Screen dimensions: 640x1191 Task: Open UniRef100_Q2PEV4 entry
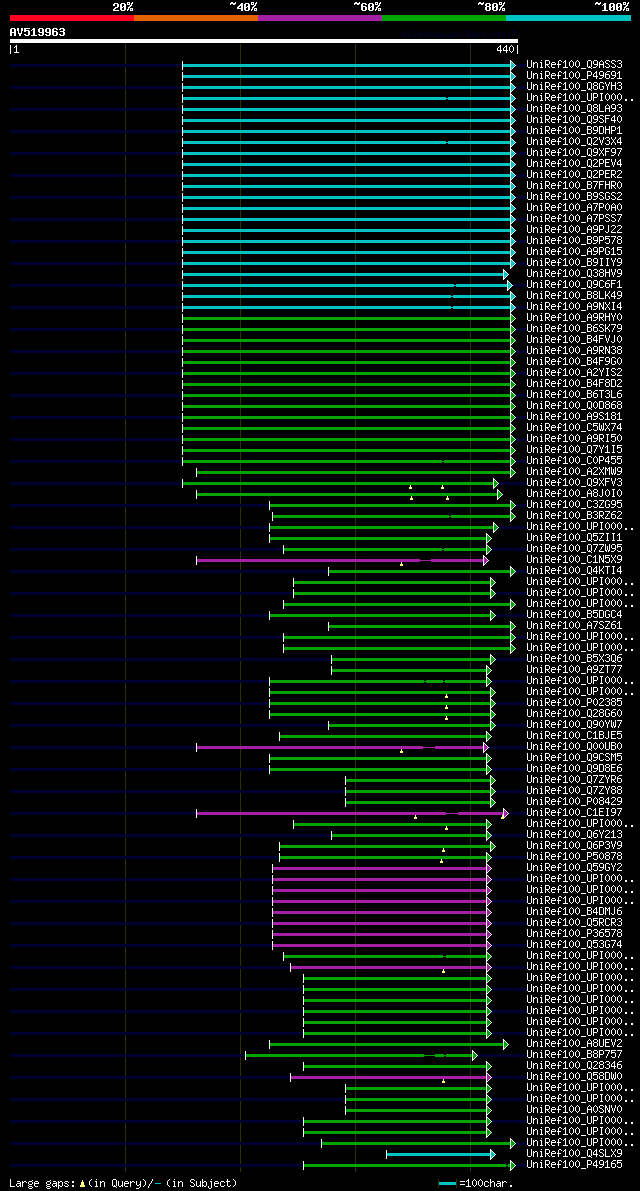tap(574, 164)
